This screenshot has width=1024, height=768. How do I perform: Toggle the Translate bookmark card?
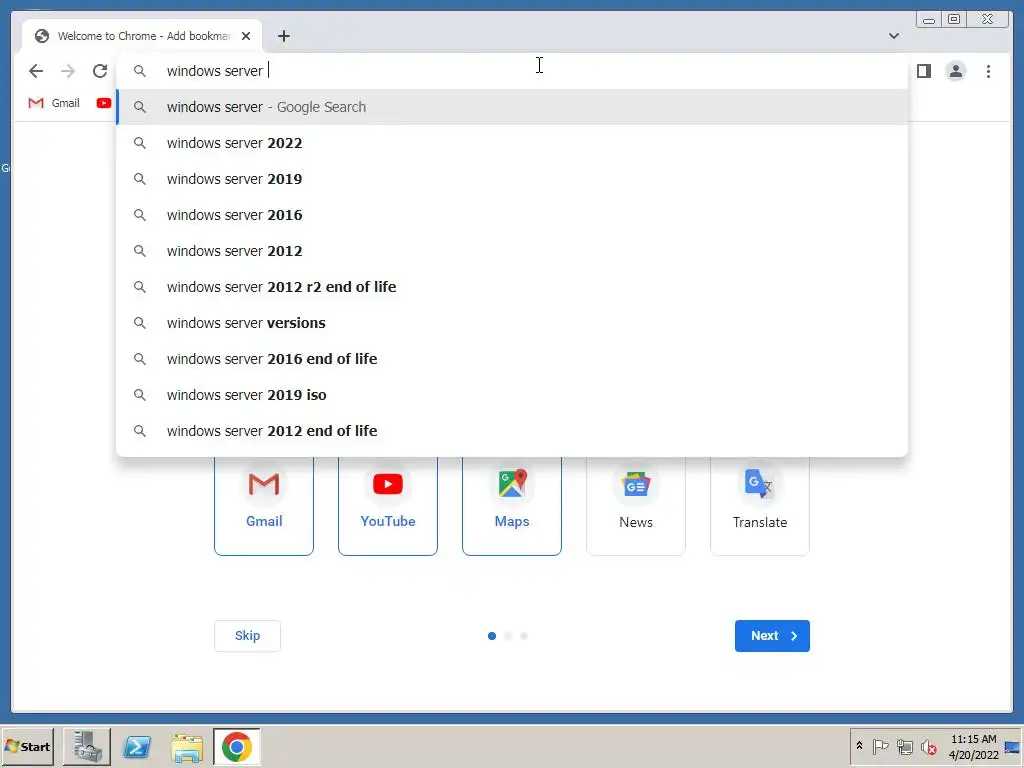point(760,506)
